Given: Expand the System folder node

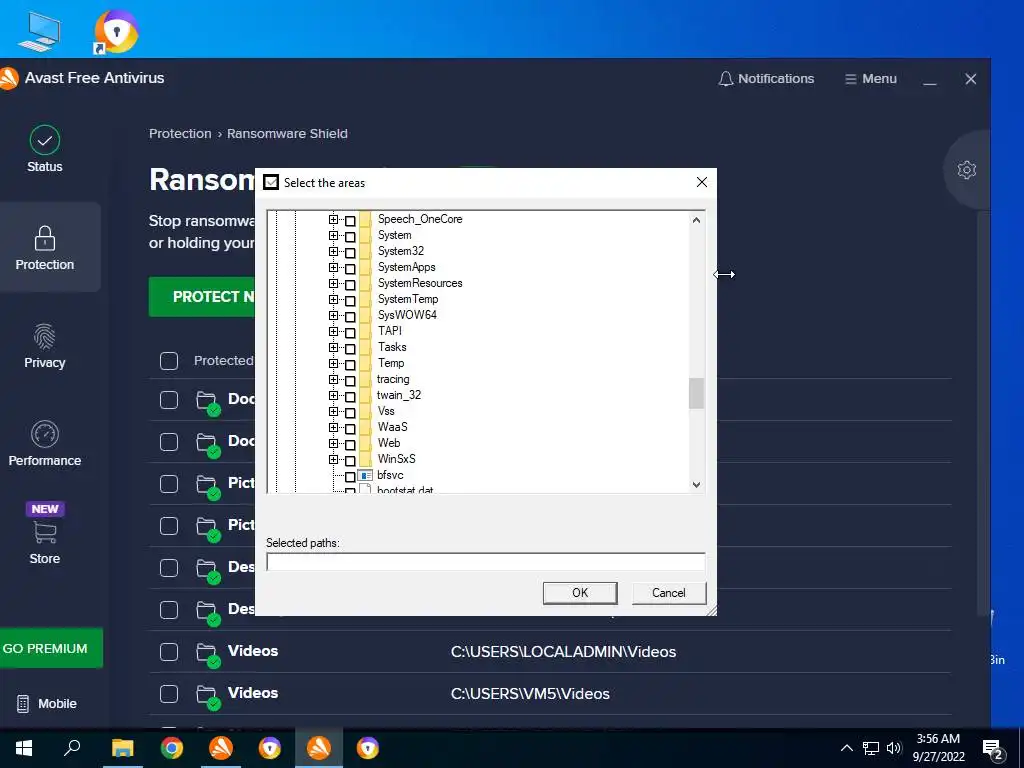Looking at the screenshot, I should [334, 236].
